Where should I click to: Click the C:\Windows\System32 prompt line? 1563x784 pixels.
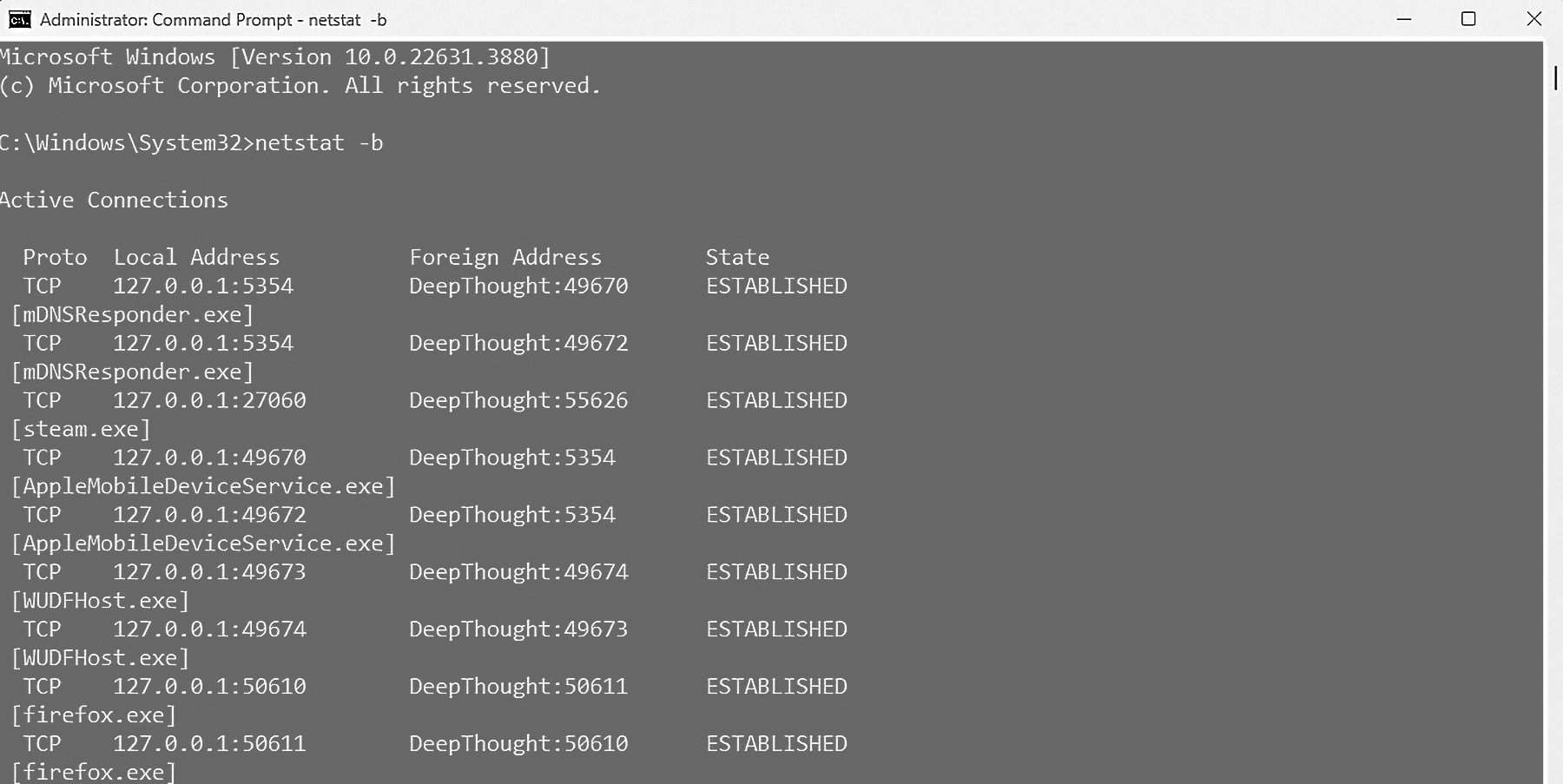tap(193, 142)
